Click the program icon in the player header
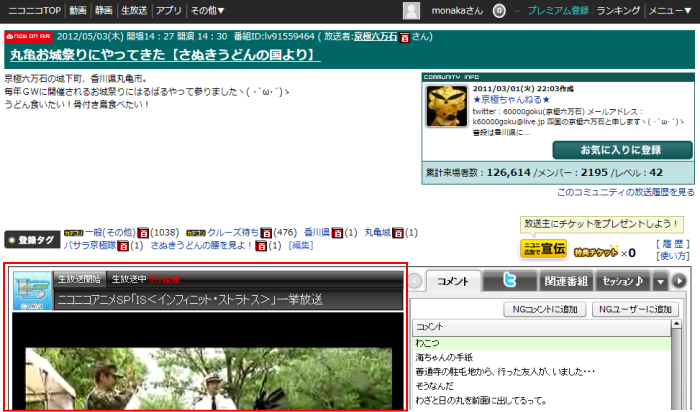The width and height of the screenshot is (700, 412). click(33, 289)
